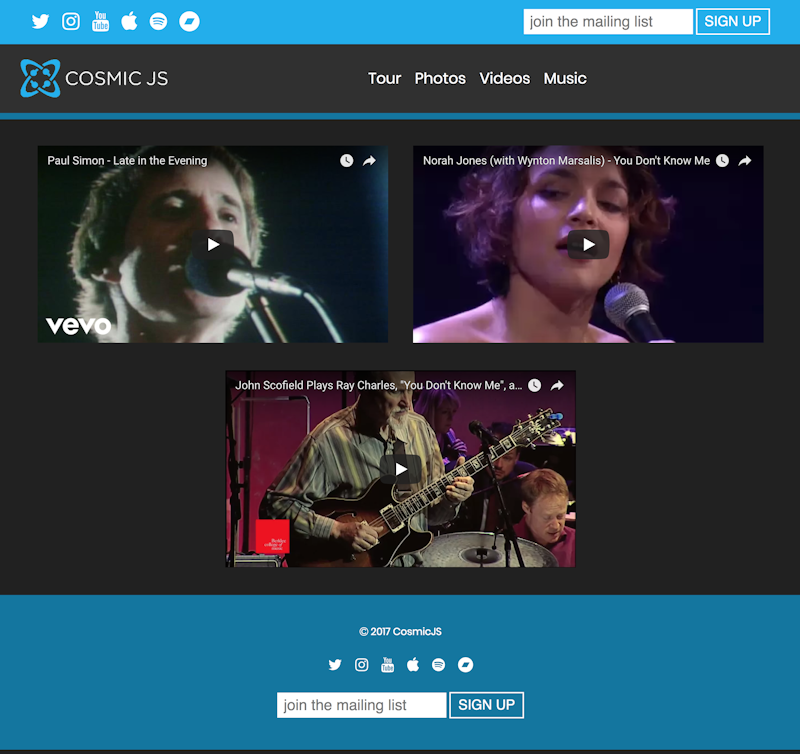Focus the footer mailing list input
The height and width of the screenshot is (754, 800).
pos(361,705)
